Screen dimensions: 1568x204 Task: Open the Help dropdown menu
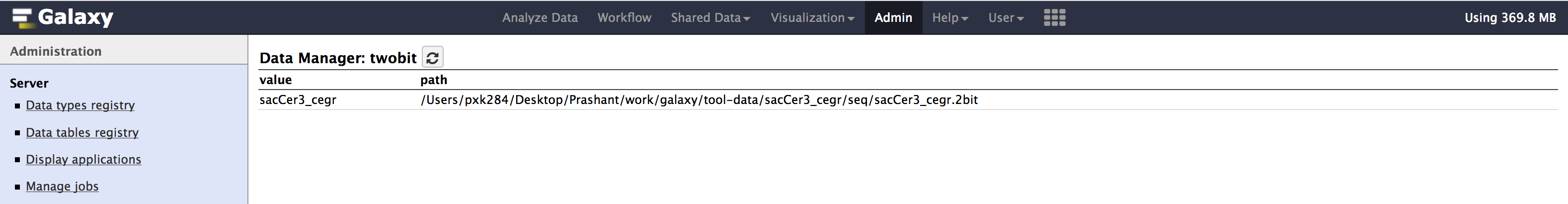click(x=949, y=17)
